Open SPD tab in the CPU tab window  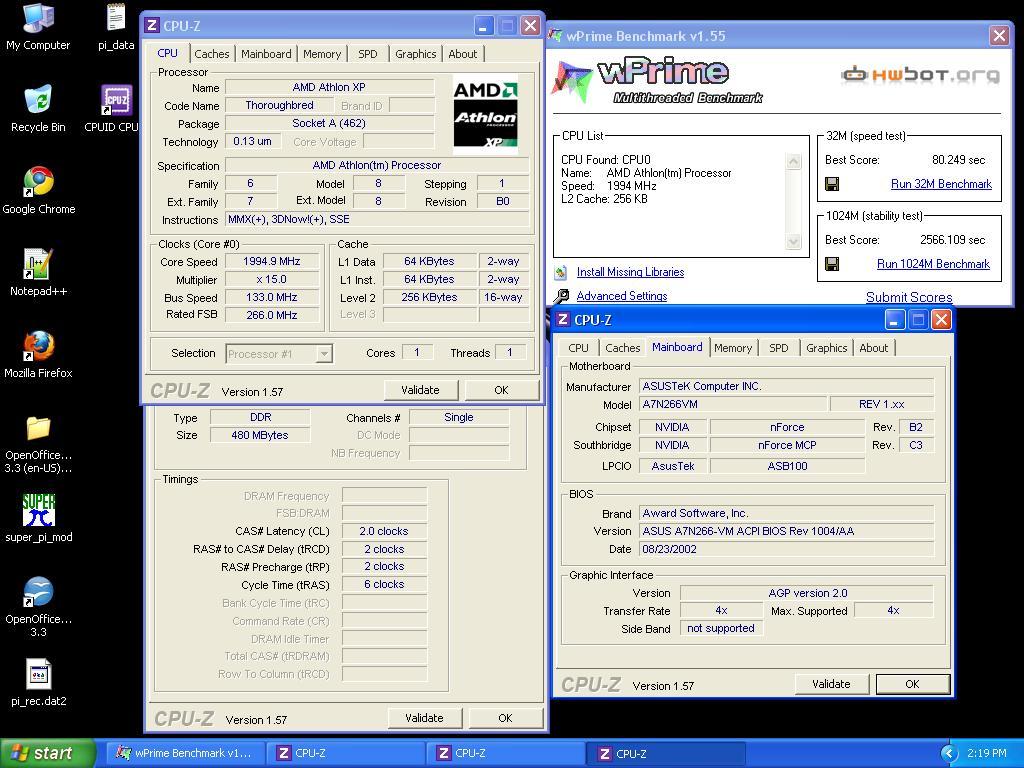pyautogui.click(x=368, y=54)
